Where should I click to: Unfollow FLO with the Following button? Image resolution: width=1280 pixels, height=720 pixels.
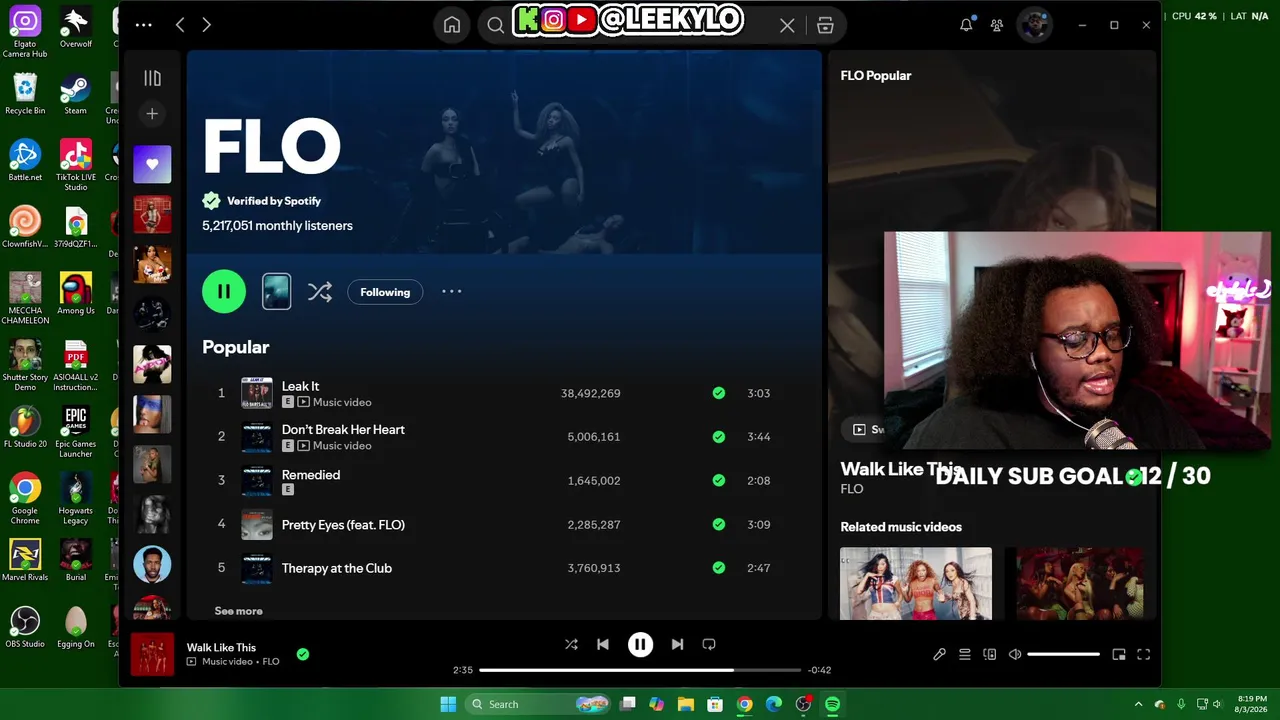click(385, 292)
